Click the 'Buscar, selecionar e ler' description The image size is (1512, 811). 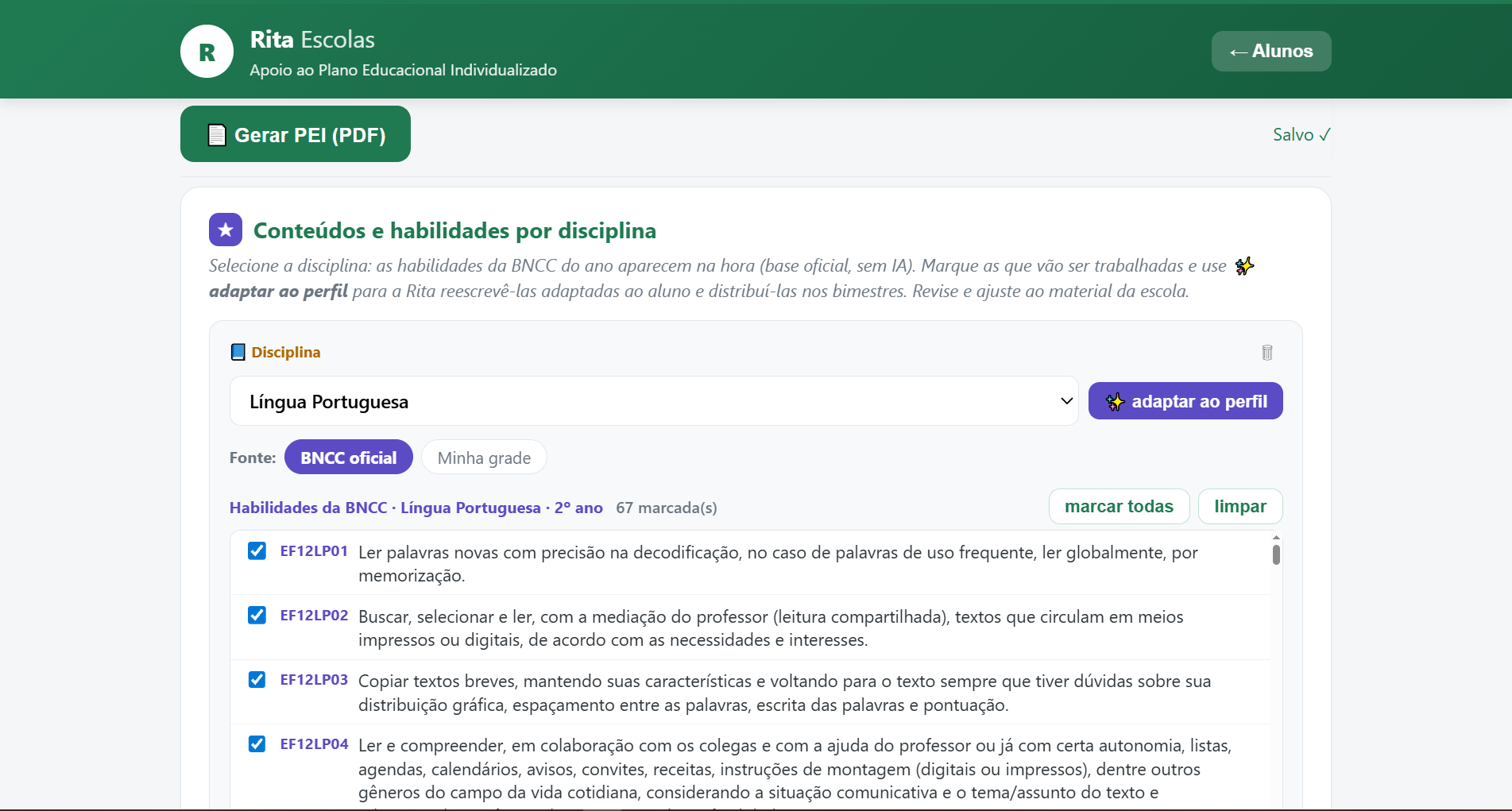(x=771, y=628)
